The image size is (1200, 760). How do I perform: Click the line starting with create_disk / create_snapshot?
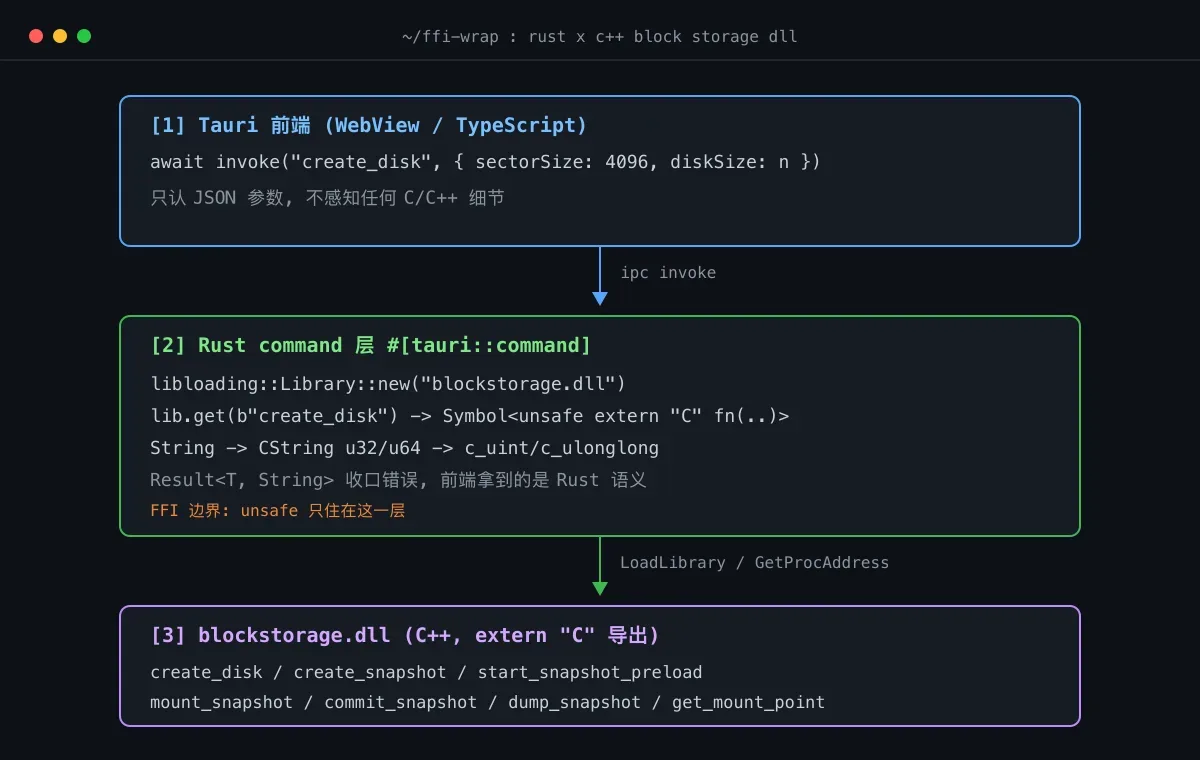[426, 672]
